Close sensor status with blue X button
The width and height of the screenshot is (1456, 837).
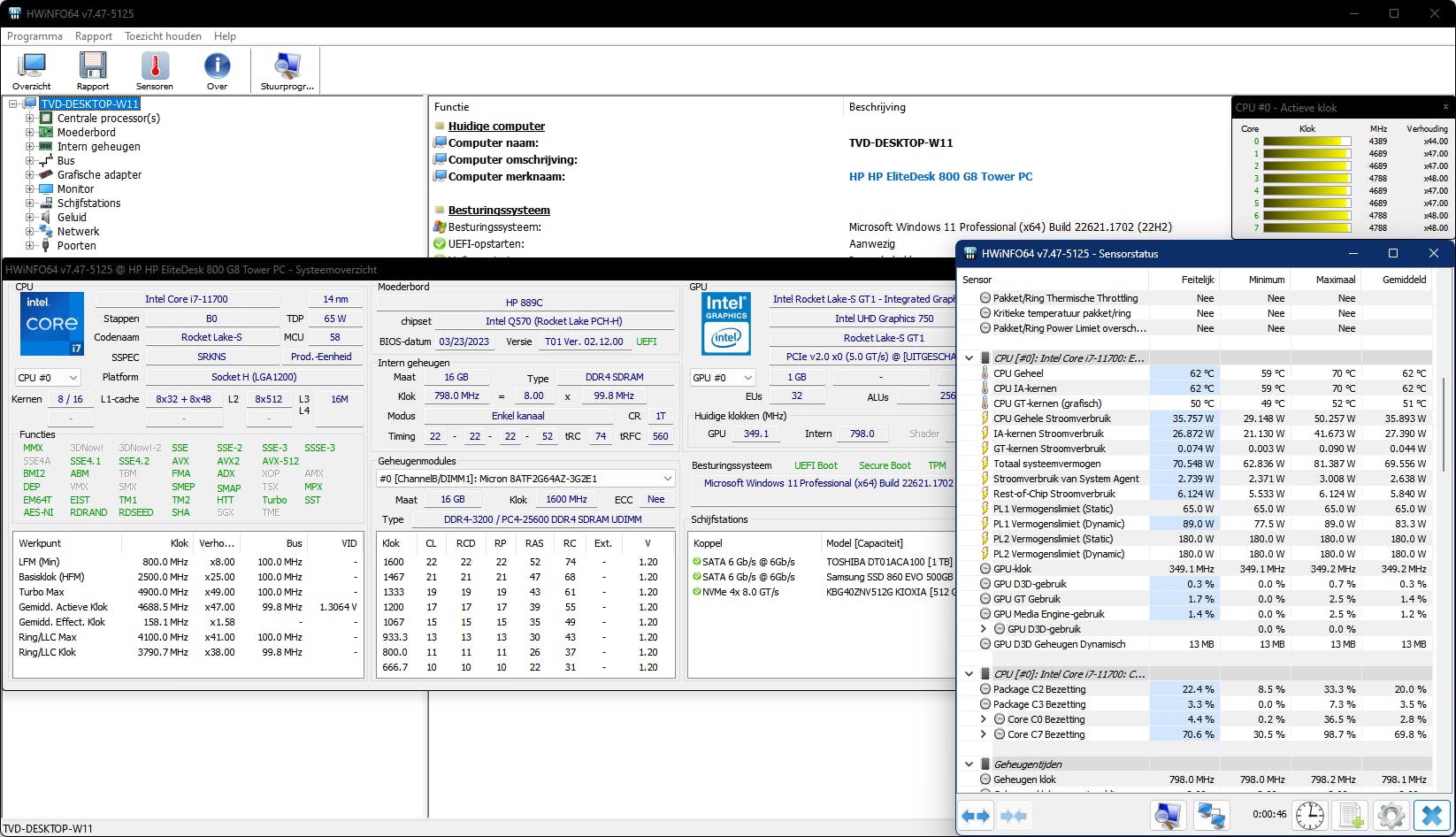[x=1432, y=815]
